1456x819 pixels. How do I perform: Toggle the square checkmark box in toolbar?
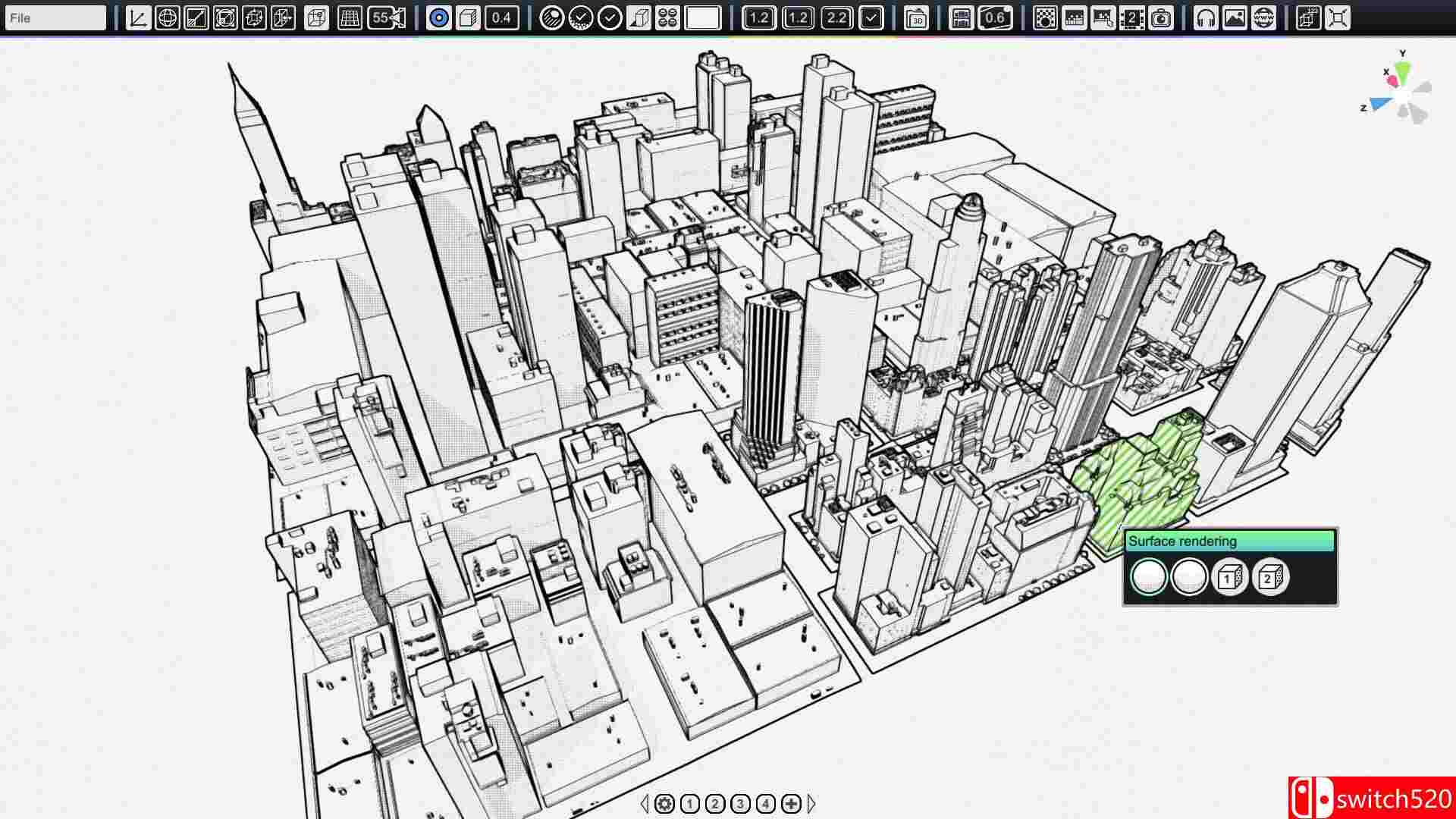[871, 17]
